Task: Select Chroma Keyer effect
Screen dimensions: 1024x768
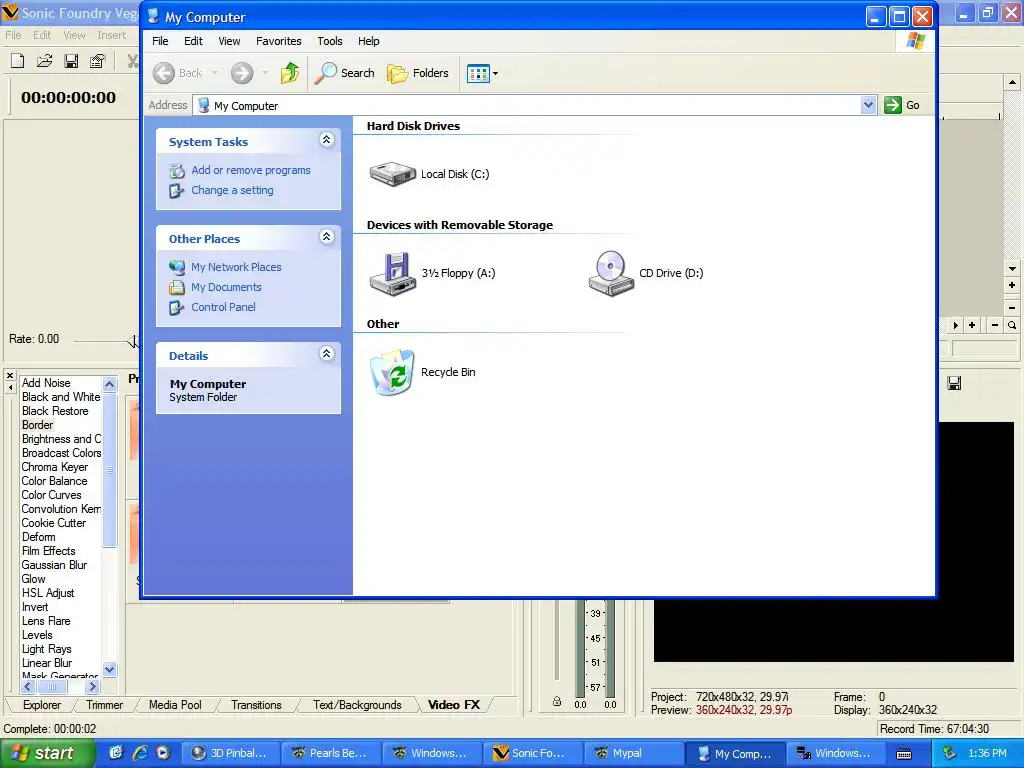Action: (54, 468)
